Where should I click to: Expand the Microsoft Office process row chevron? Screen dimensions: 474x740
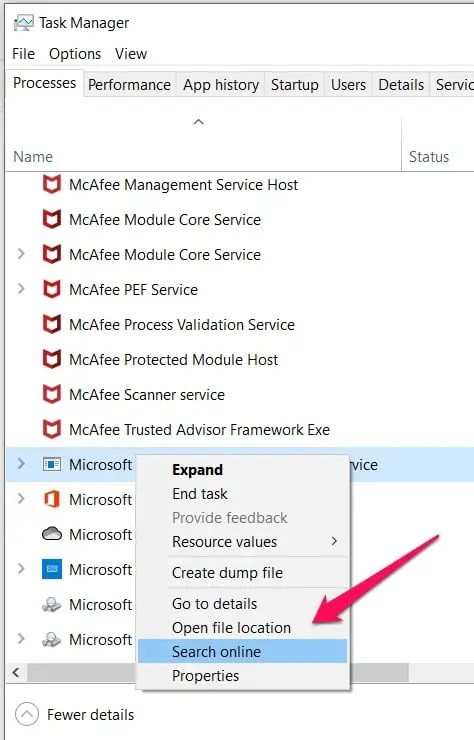[21, 499]
